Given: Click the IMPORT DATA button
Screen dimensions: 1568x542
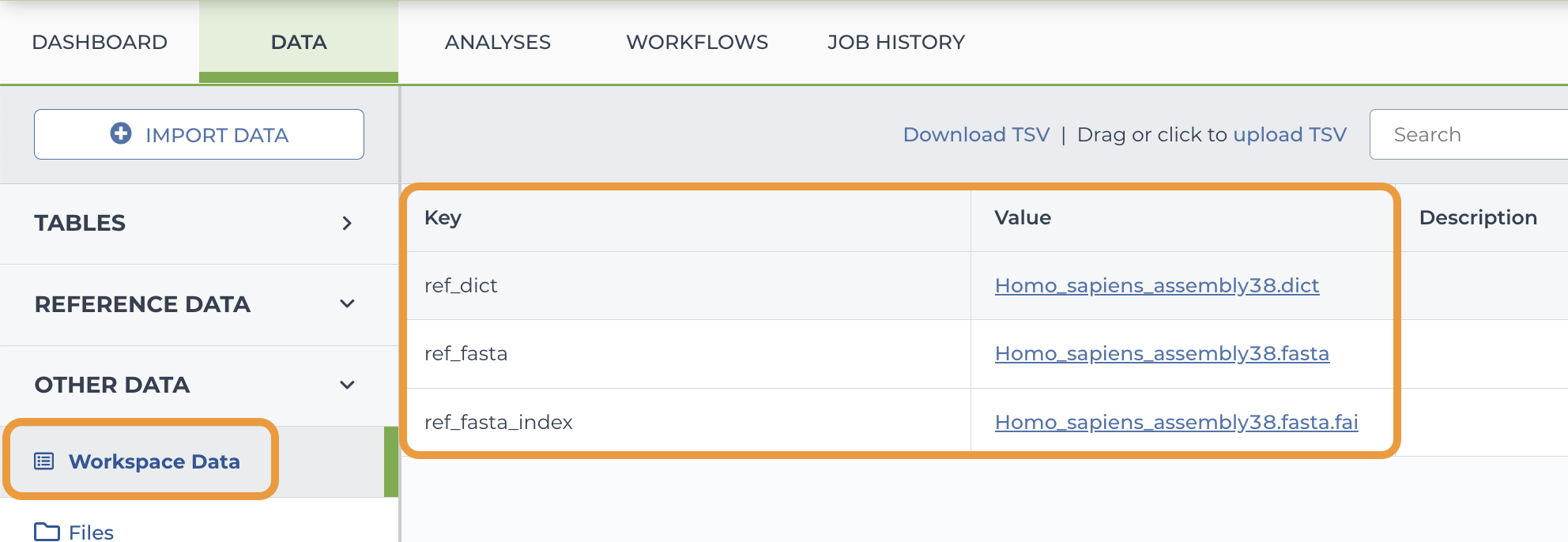Looking at the screenshot, I should tap(199, 134).
